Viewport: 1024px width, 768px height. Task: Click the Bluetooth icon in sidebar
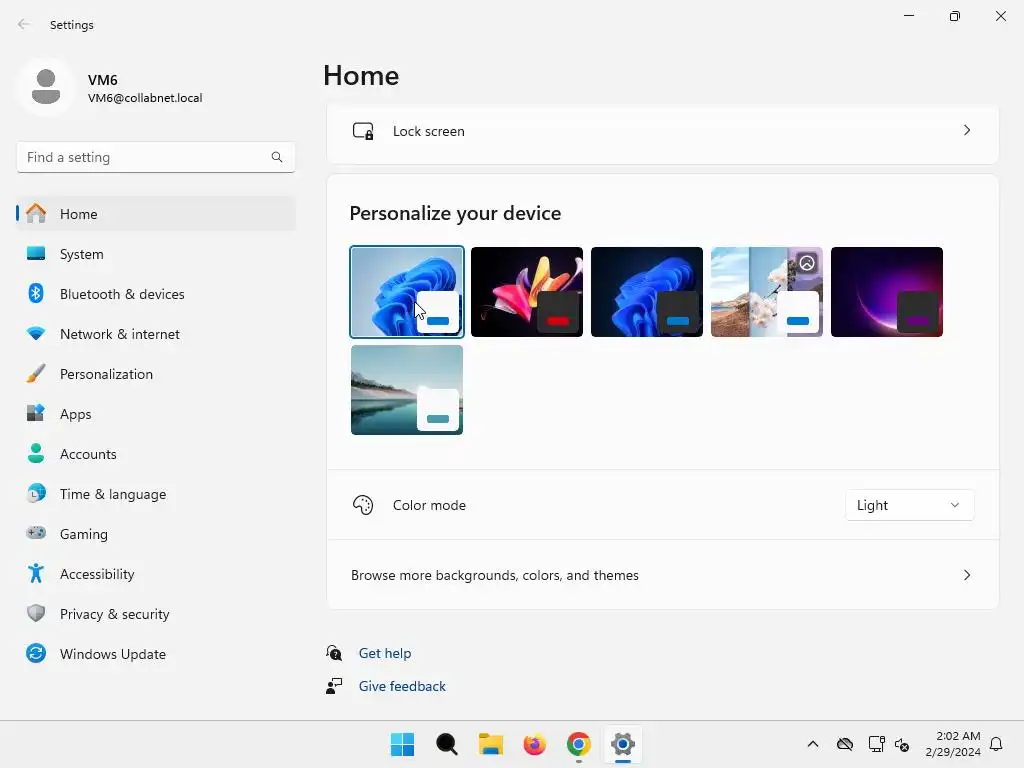36,293
